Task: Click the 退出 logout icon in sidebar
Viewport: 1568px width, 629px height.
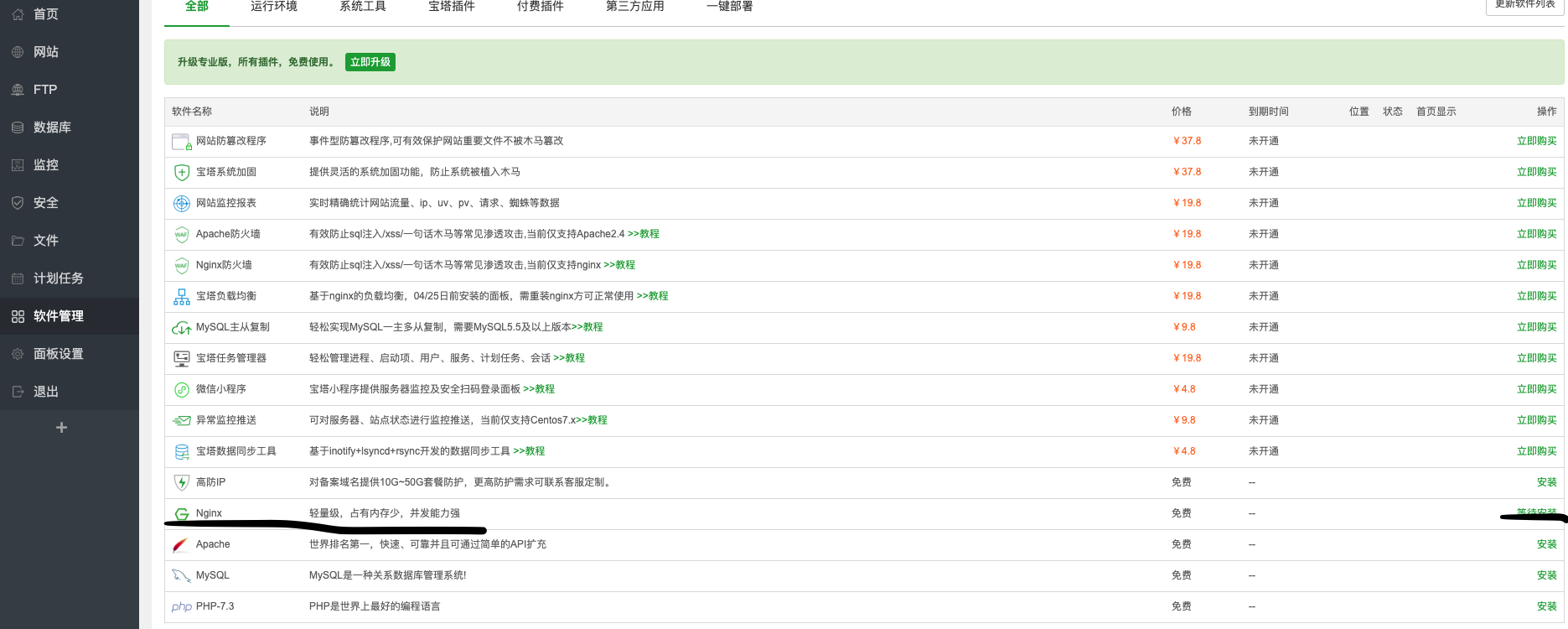Action: 18,392
